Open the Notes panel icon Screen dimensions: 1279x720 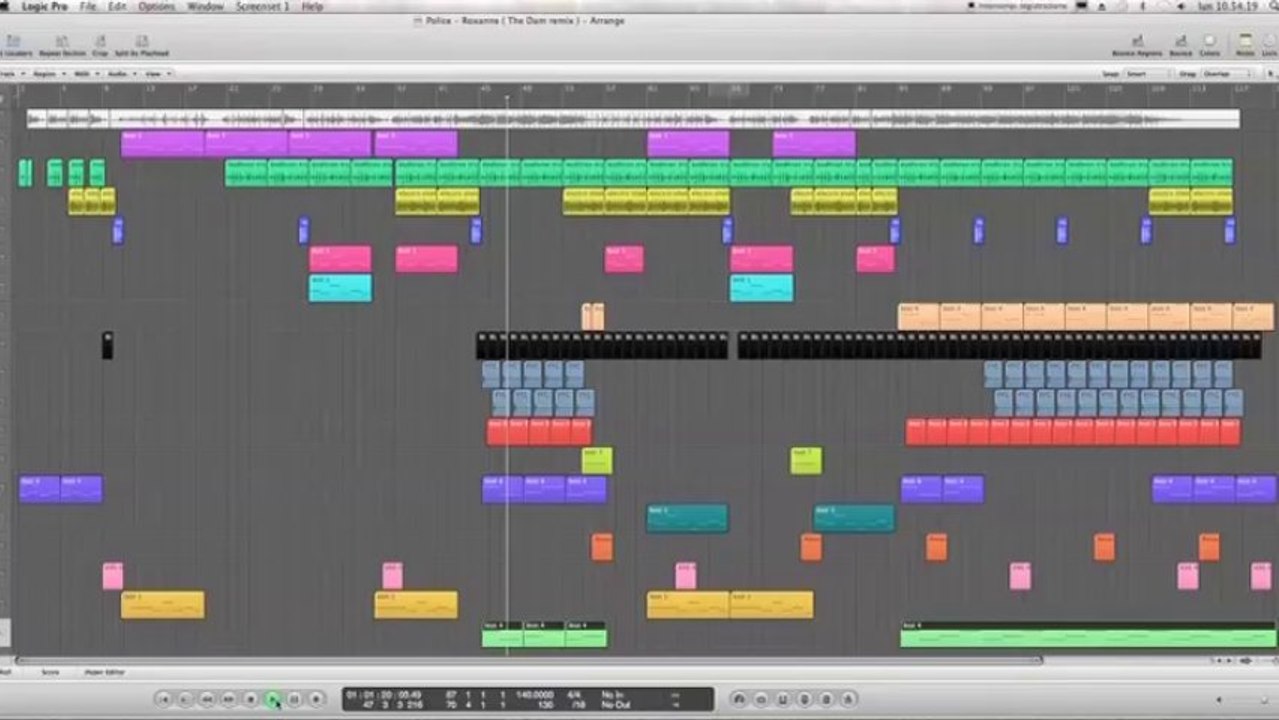(1246, 44)
